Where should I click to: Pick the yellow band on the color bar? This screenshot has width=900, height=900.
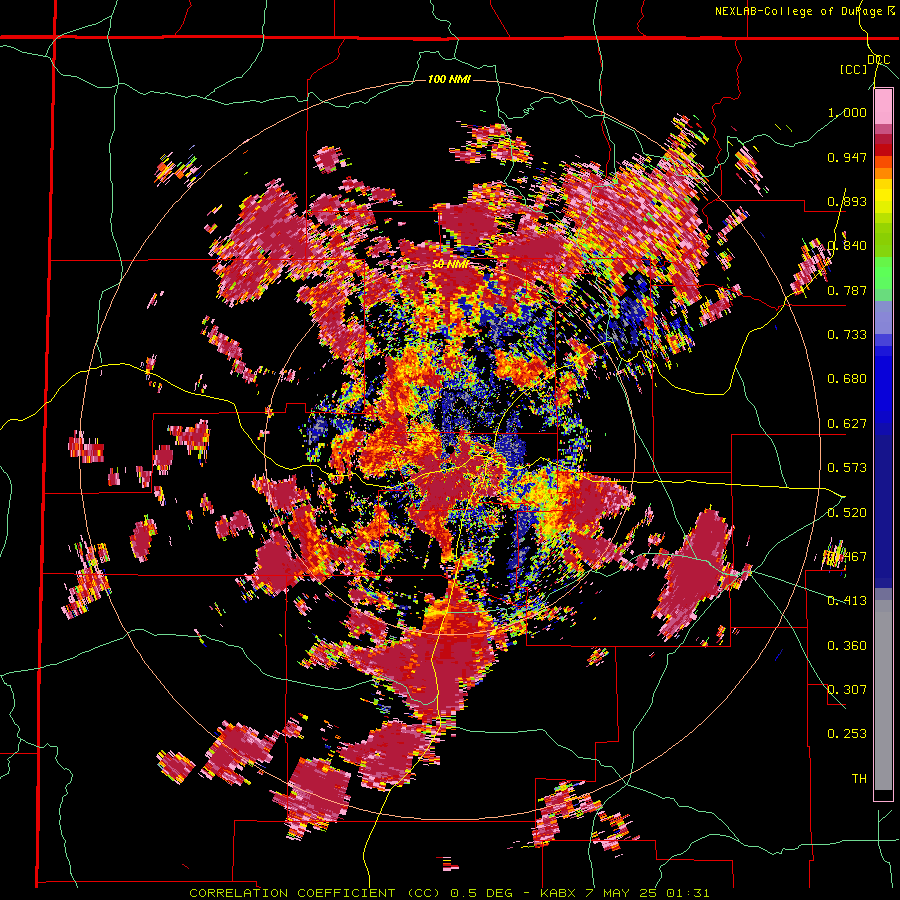(883, 196)
